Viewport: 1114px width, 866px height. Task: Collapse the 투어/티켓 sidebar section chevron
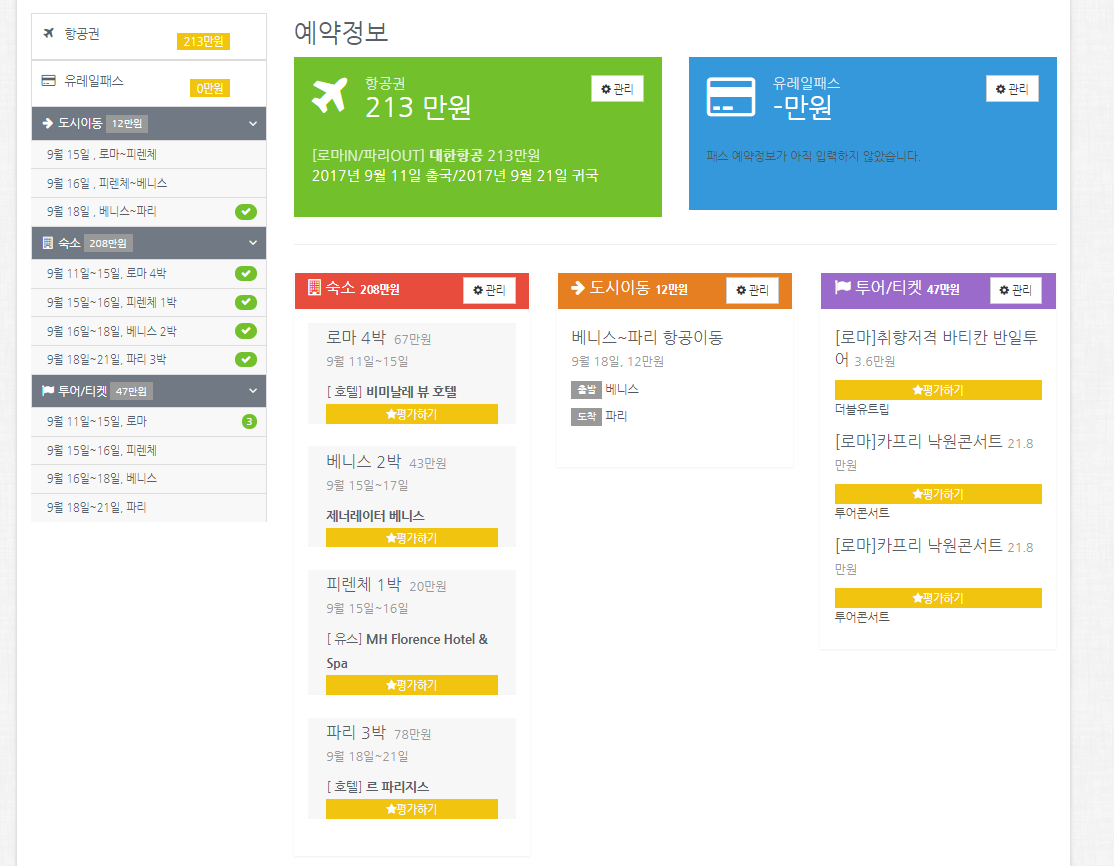pos(253,391)
